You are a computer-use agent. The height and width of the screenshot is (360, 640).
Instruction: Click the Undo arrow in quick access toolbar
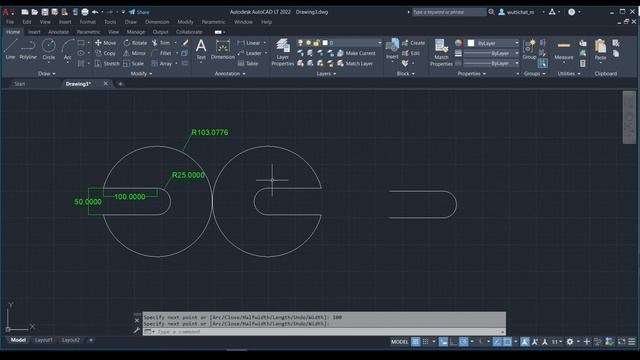tap(95, 12)
